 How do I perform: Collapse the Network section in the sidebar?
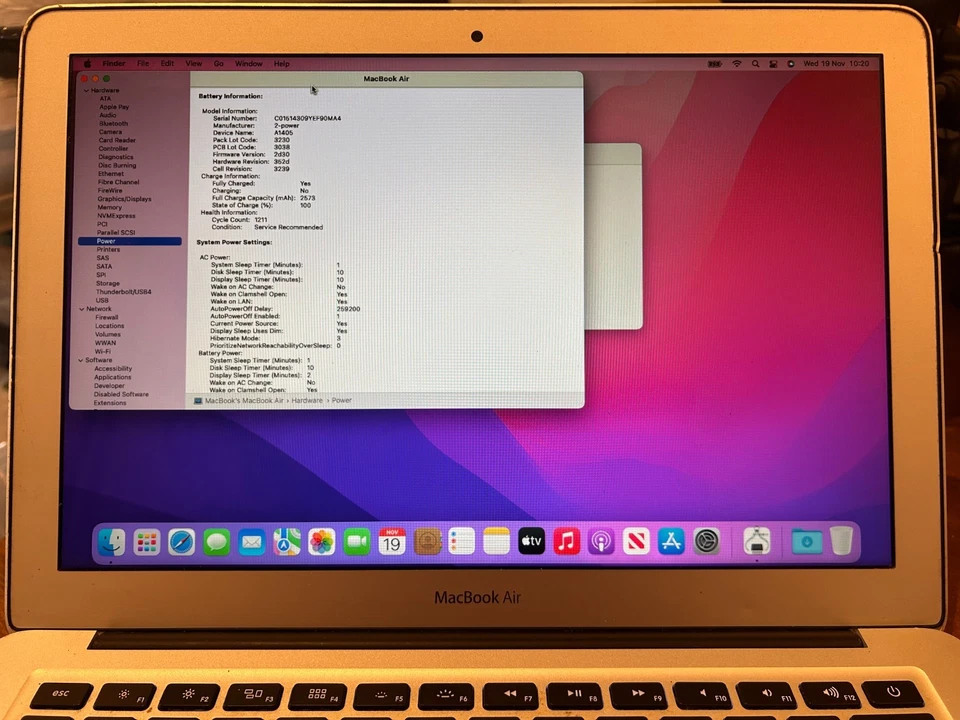click(83, 308)
